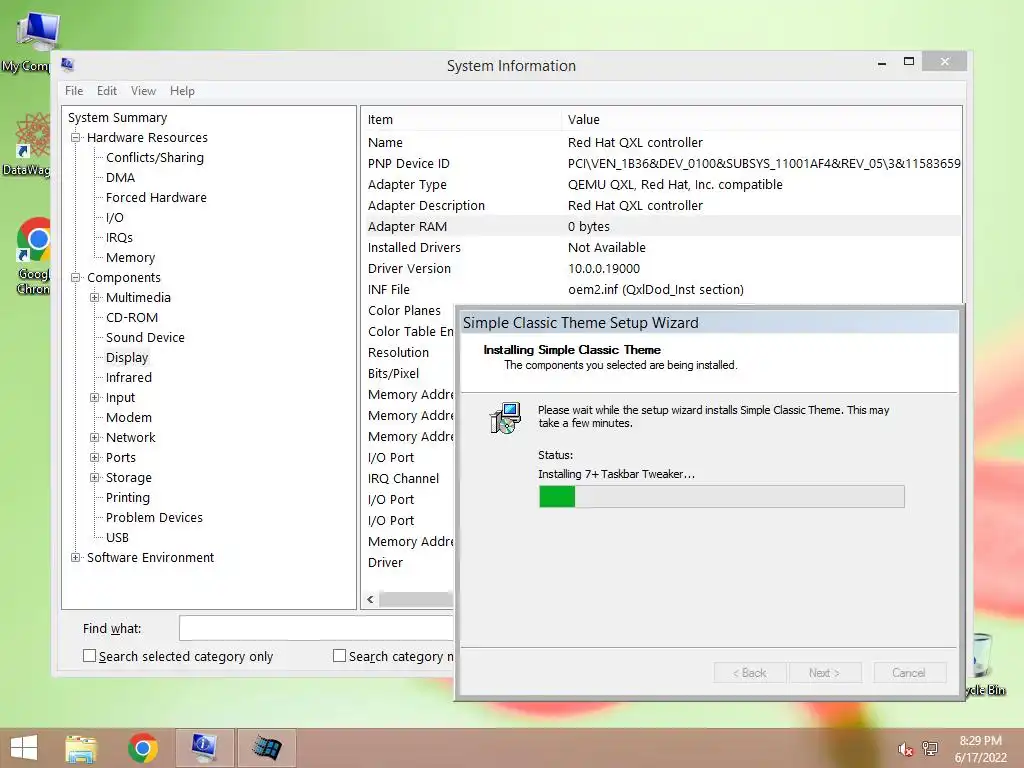
Task: Open the File menu
Action: [74, 91]
